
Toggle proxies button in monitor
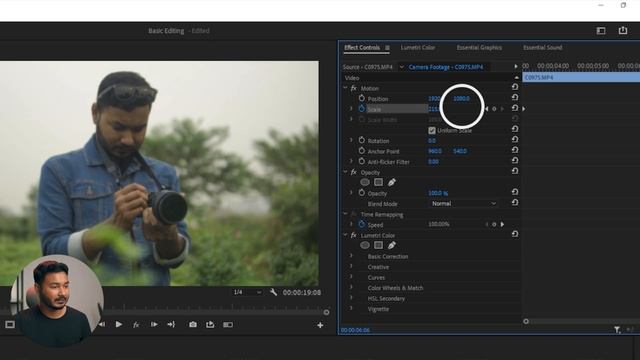pos(228,325)
